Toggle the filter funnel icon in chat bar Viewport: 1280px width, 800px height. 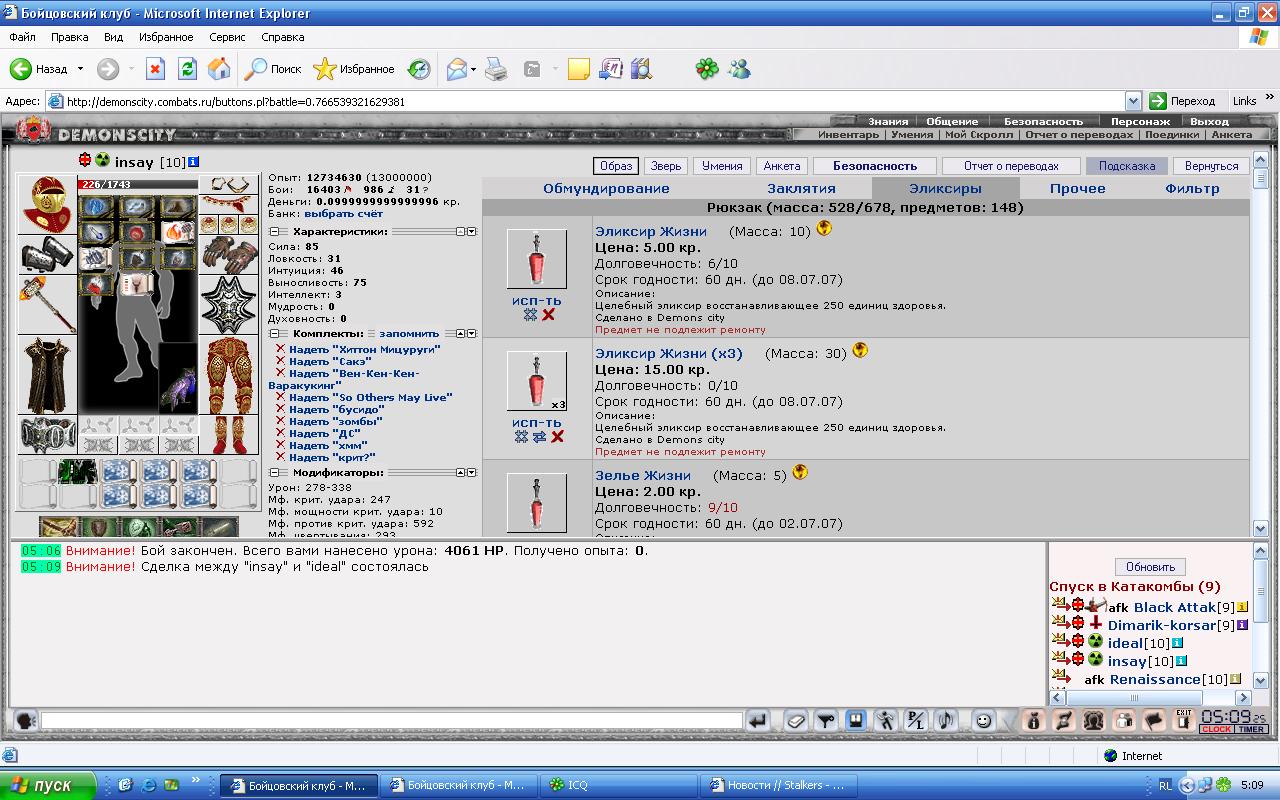[x=825, y=720]
